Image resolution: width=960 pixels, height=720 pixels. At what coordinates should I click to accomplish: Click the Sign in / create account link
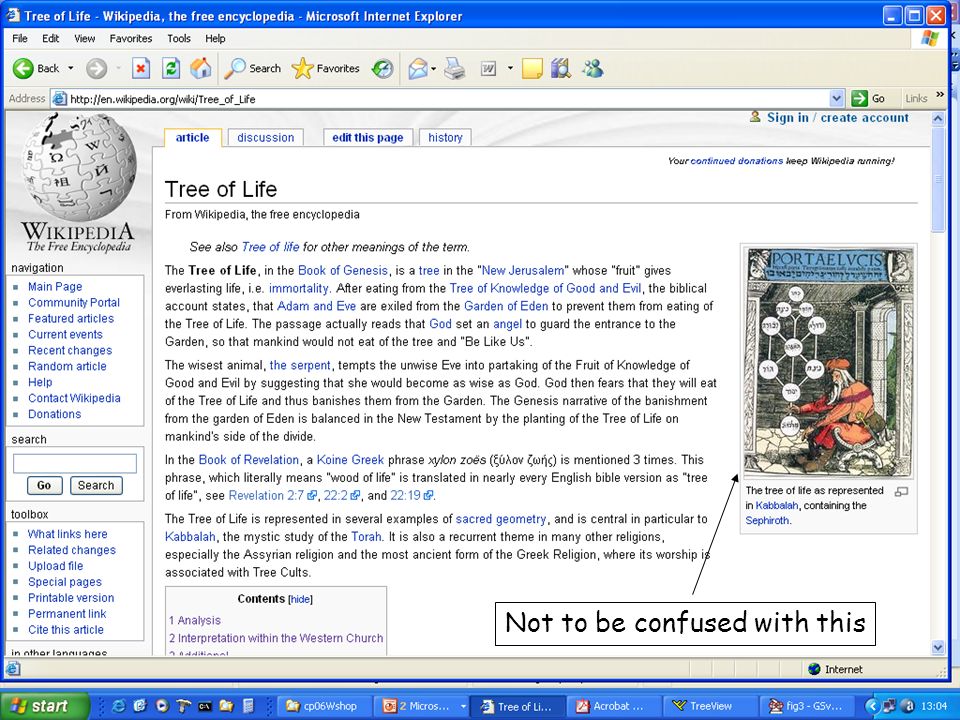pos(838,118)
